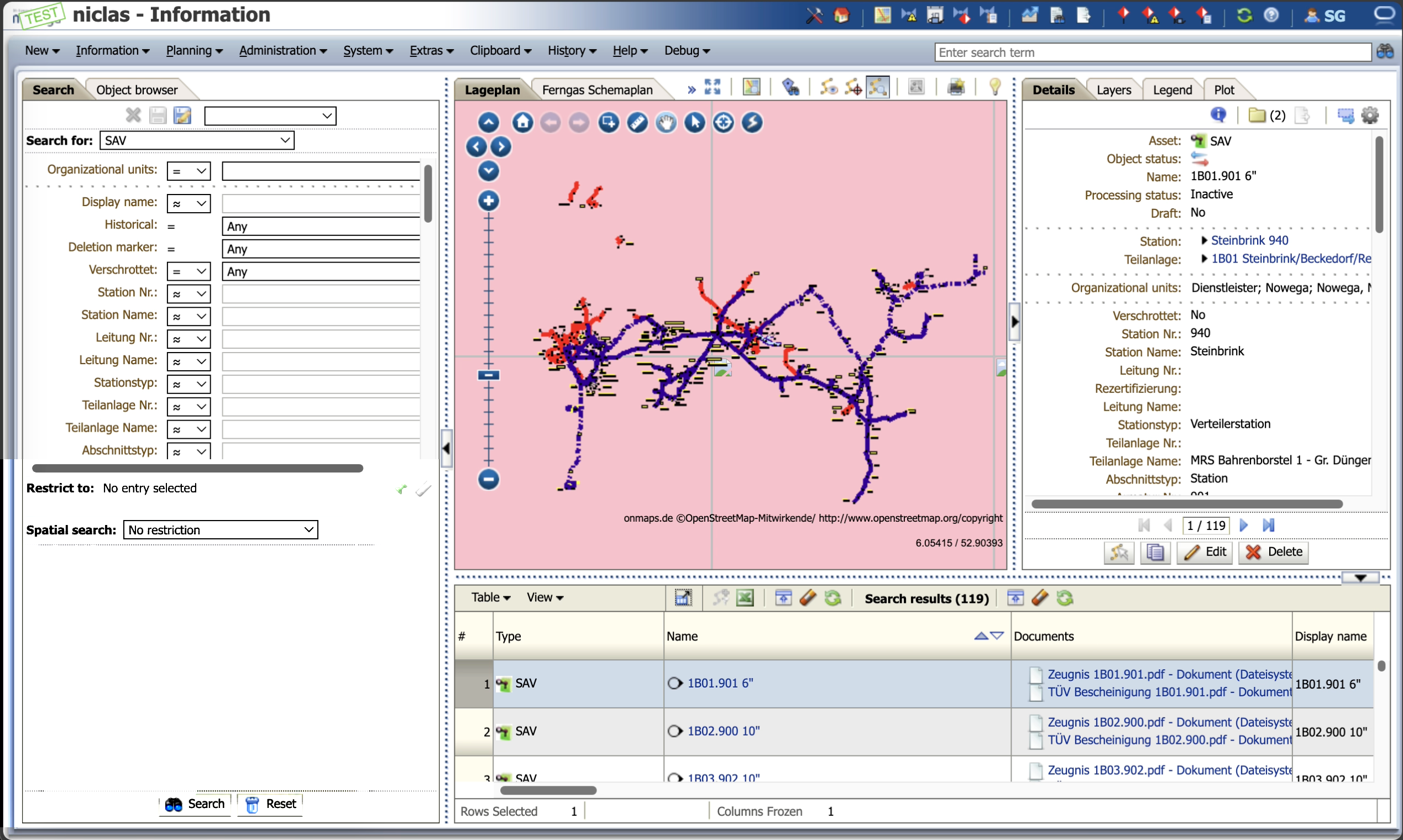Open the Spatial search No restriction dropdown

[220, 530]
